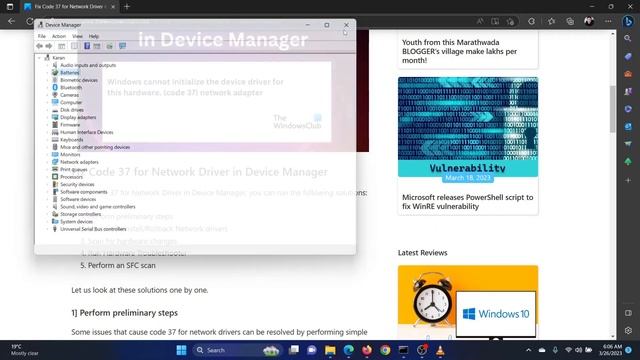640x360 pixels.
Task: Click the Forward arrow in Device Manager toolbar
Action: coord(49,46)
